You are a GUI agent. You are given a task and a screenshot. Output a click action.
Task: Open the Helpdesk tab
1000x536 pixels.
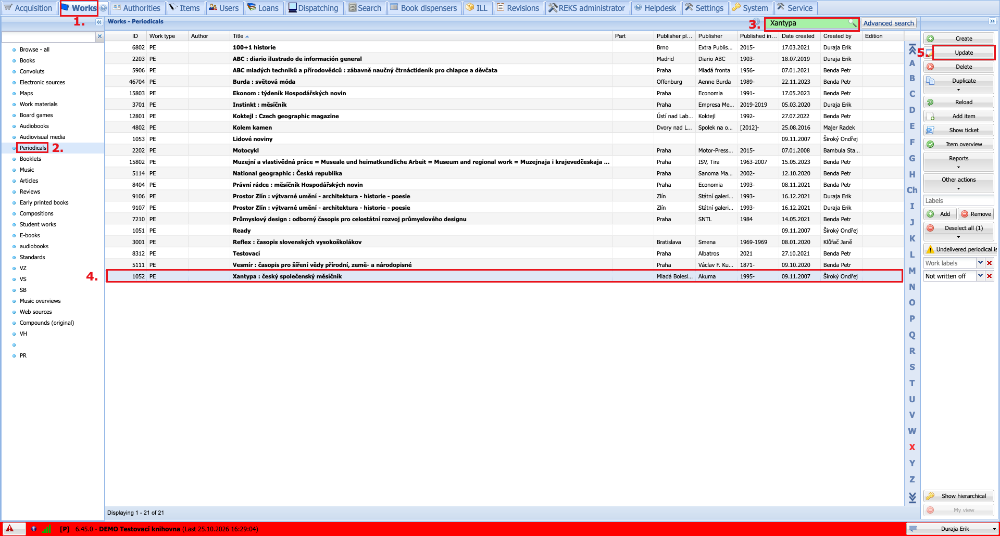click(x=657, y=8)
